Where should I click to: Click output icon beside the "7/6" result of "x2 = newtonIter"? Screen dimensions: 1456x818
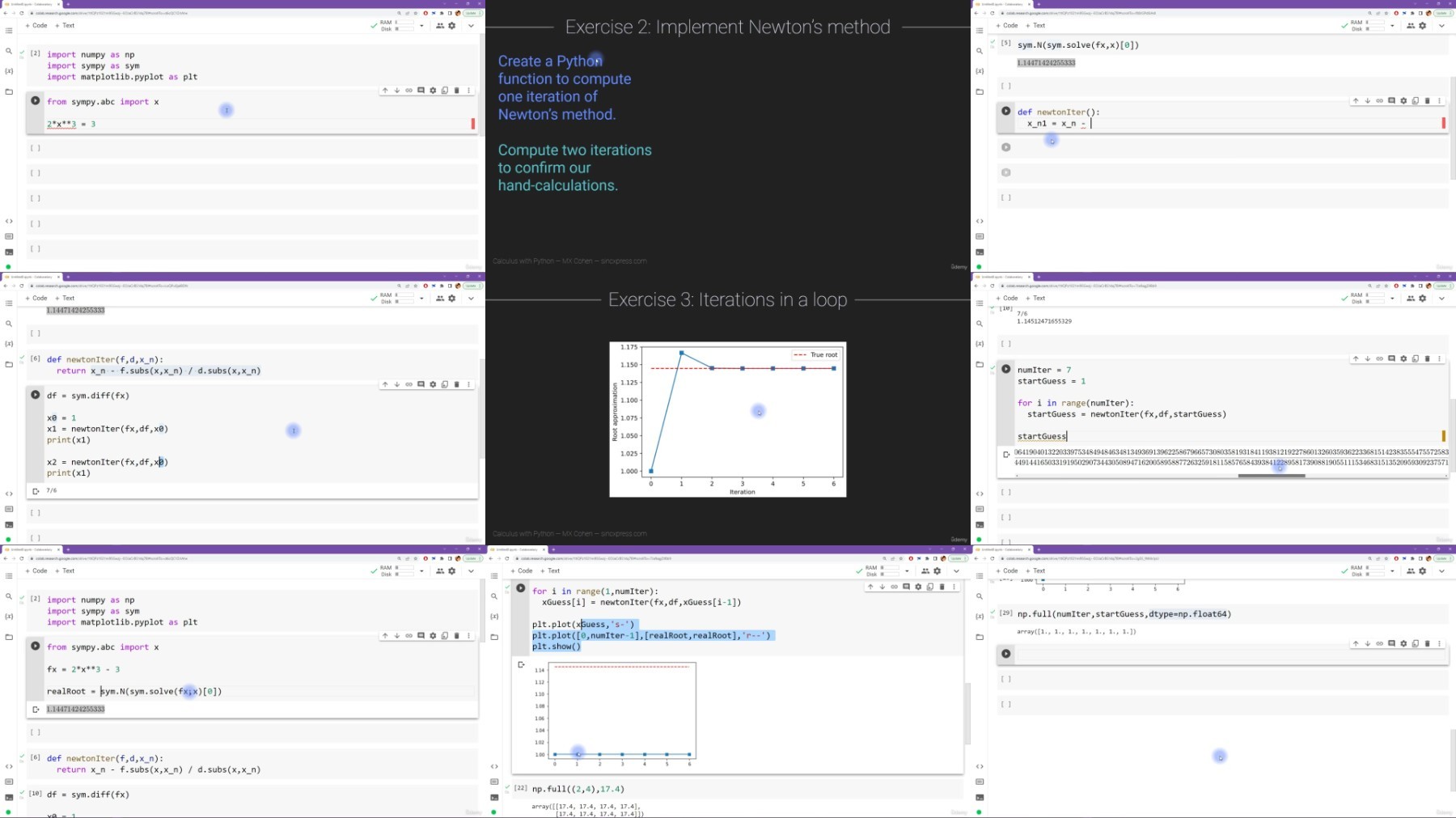click(x=36, y=491)
